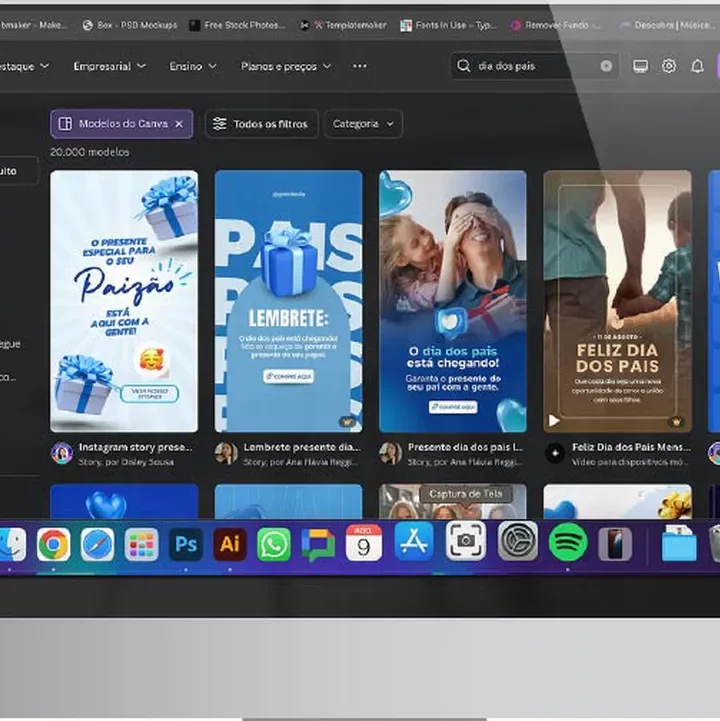
Task: Expand the Destaque menu
Action: click(24, 66)
